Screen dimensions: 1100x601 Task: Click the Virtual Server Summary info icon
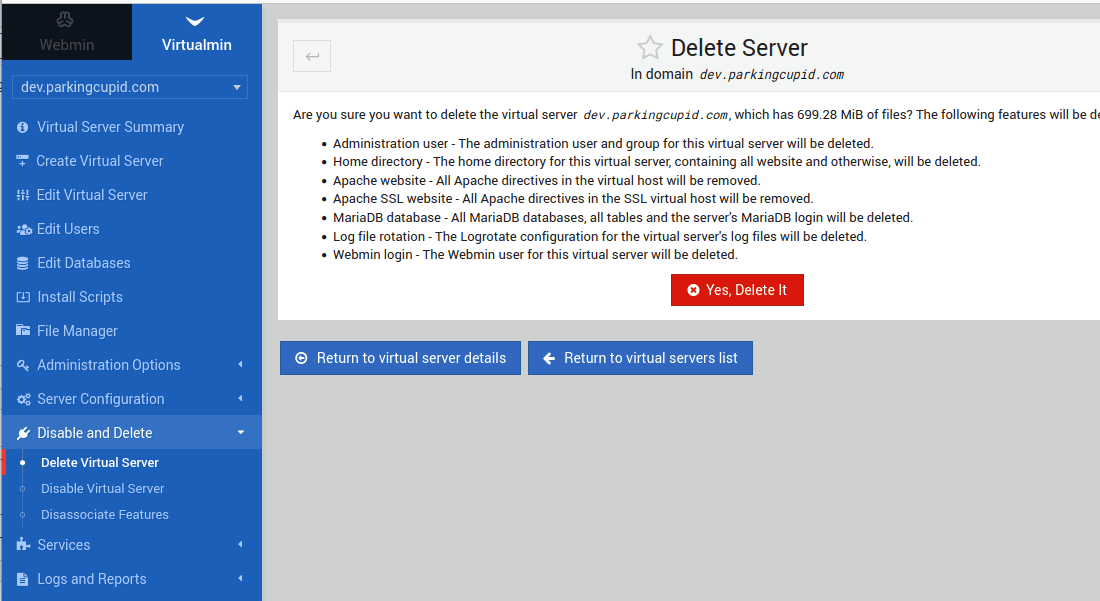(22, 127)
